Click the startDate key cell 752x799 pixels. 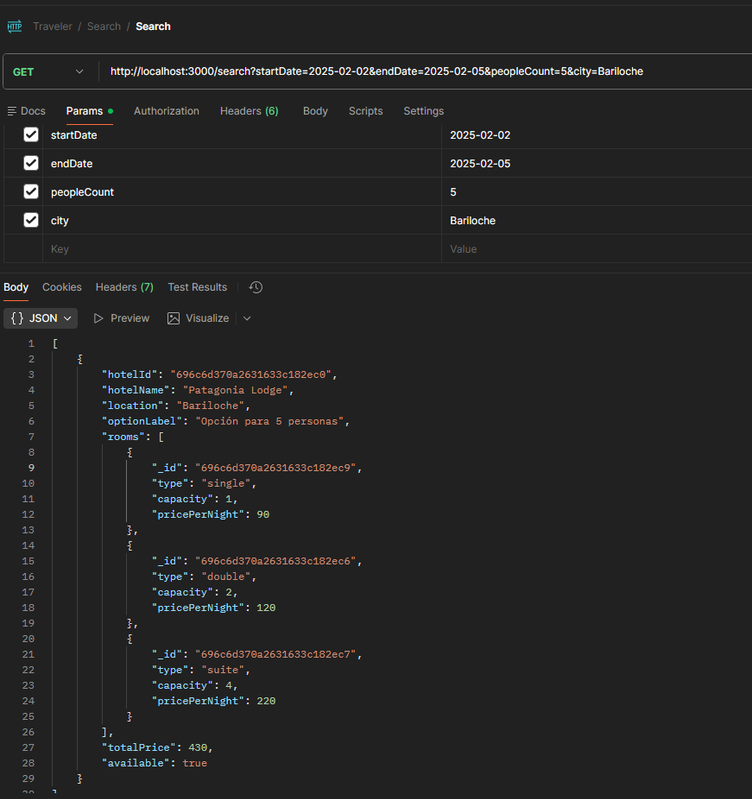point(242,135)
